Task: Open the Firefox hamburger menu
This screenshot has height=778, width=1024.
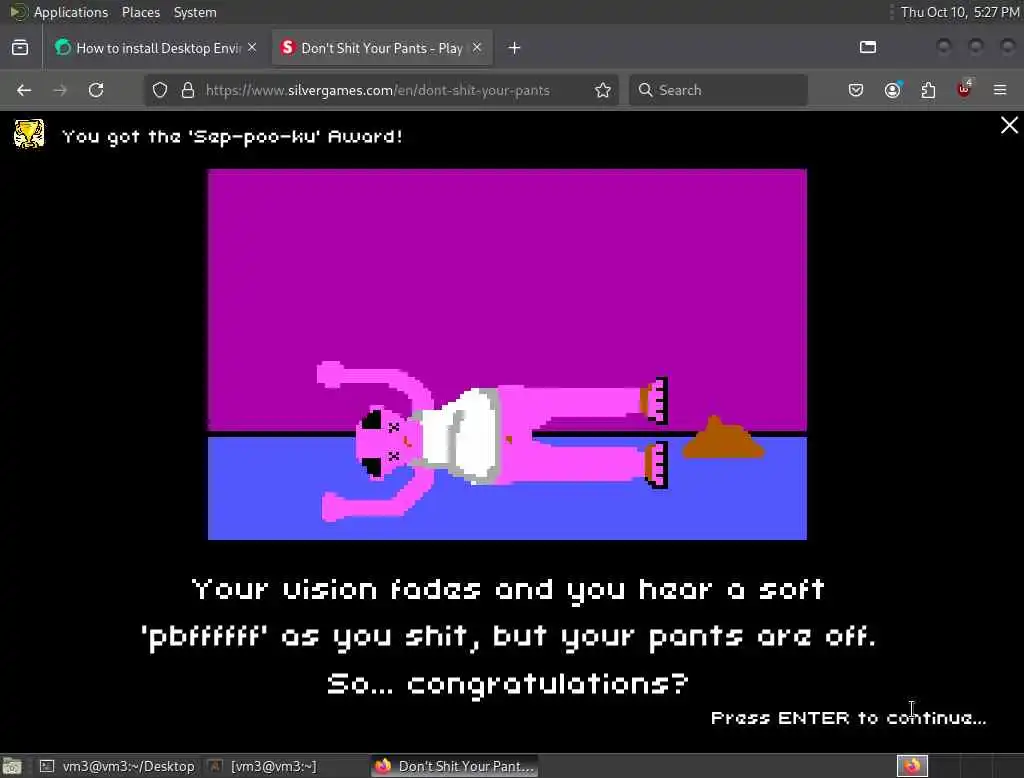Action: point(1000,90)
